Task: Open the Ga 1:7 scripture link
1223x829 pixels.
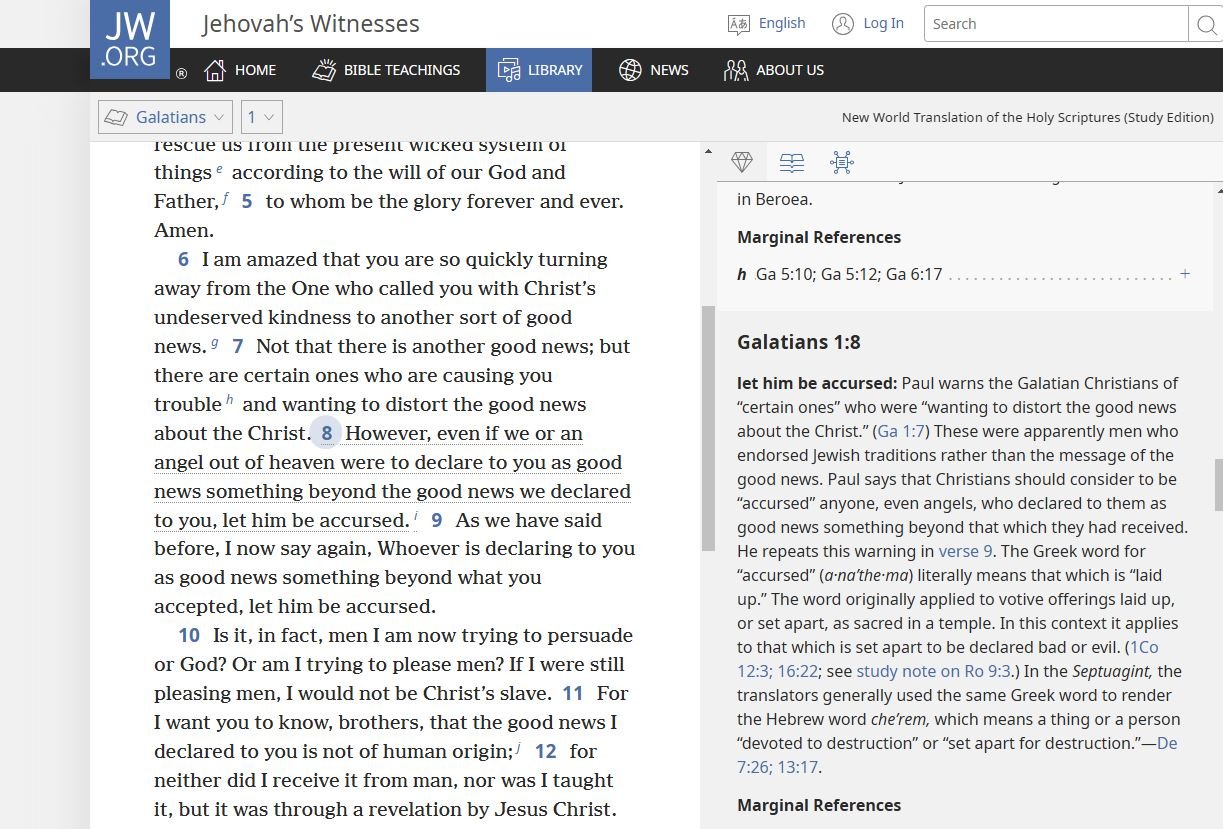Action: pyautogui.click(x=901, y=431)
